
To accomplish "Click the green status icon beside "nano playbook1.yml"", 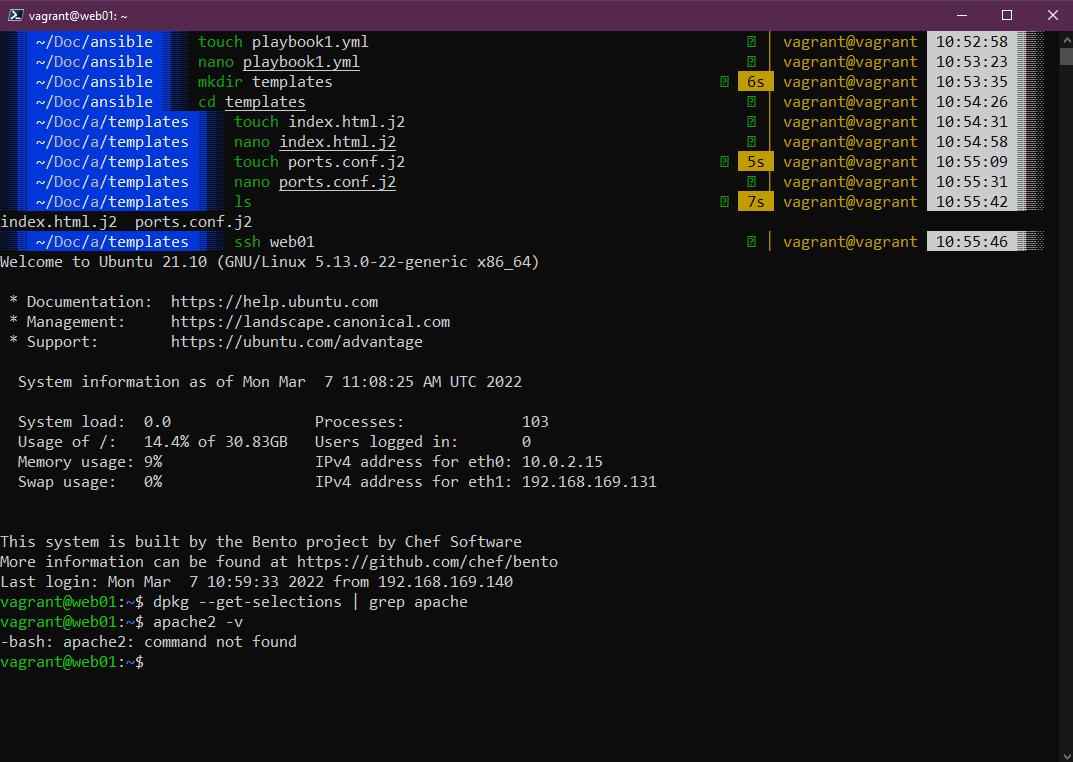I will (750, 61).
